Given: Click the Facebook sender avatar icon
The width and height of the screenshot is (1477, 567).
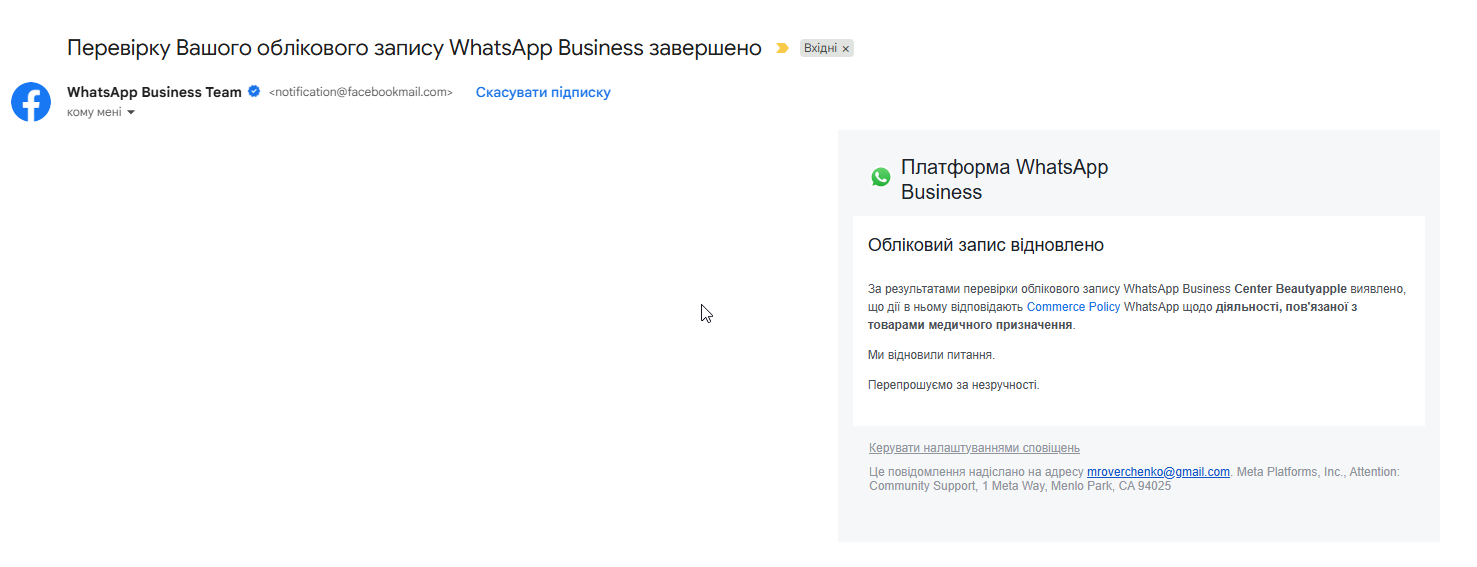Looking at the screenshot, I should tap(31, 102).
